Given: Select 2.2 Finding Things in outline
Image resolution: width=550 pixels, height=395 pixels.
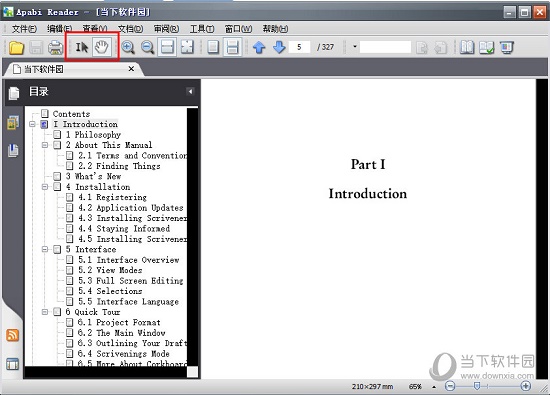Looking at the screenshot, I should (x=119, y=166).
